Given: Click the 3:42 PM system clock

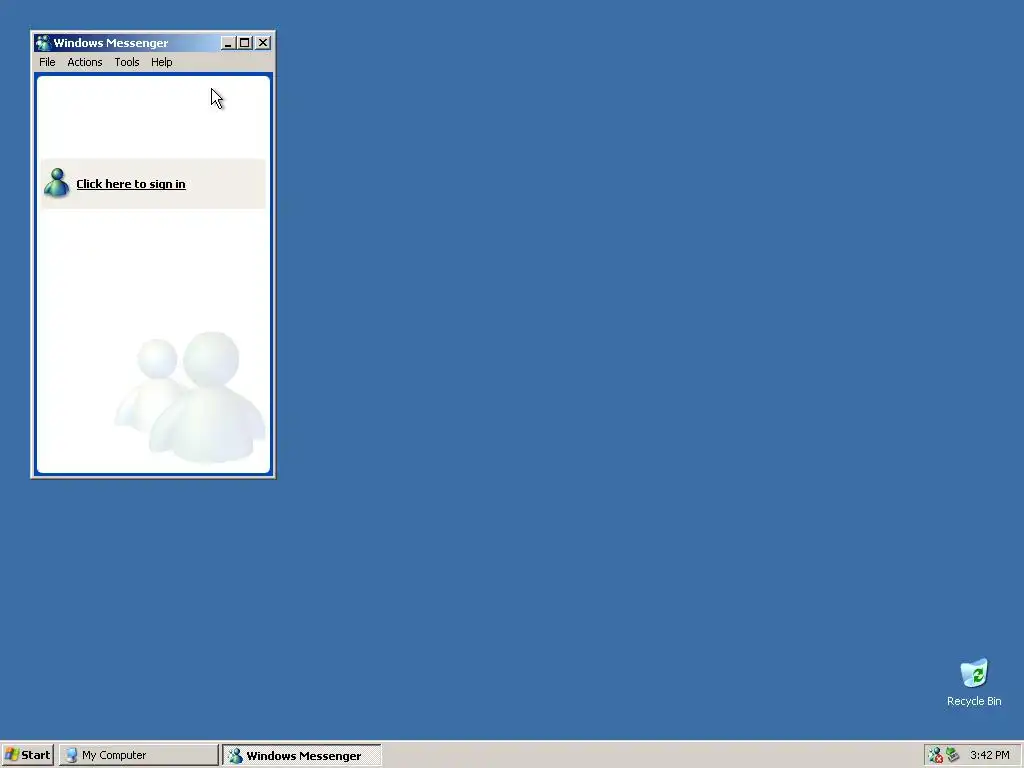Looking at the screenshot, I should click(x=989, y=755).
